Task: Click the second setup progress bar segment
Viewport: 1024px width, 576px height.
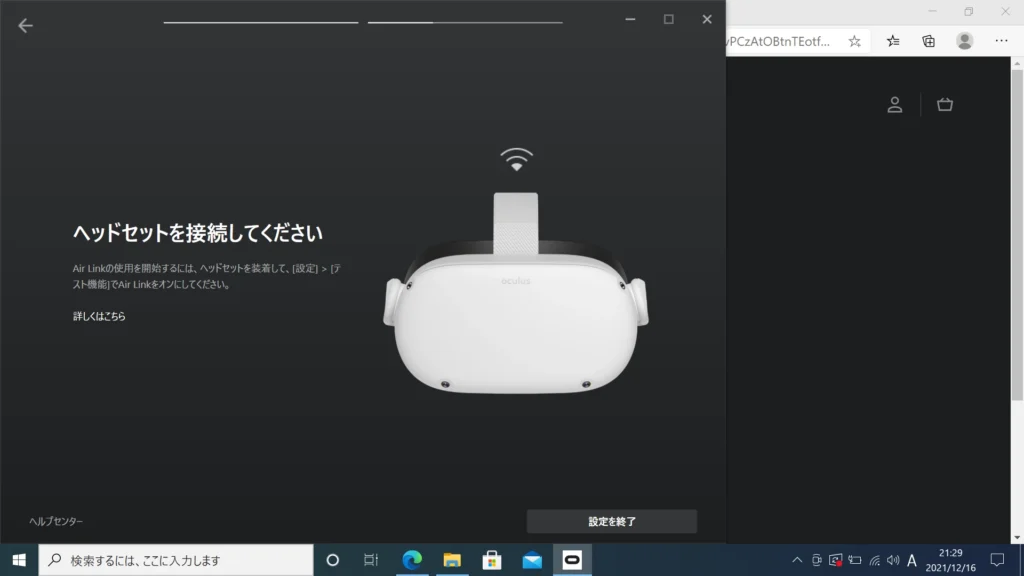Action: coord(465,22)
